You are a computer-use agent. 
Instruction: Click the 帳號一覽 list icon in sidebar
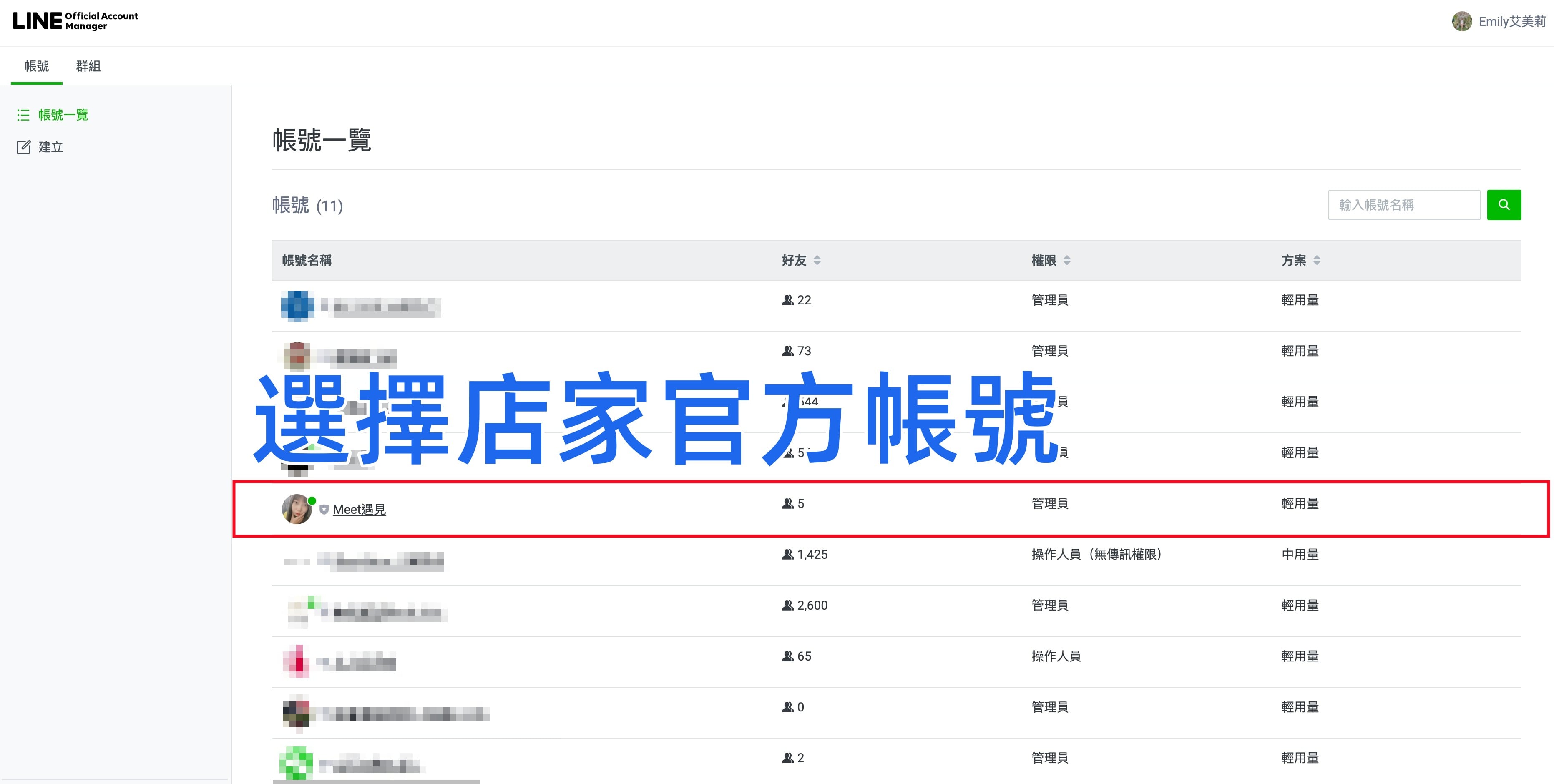coord(23,115)
